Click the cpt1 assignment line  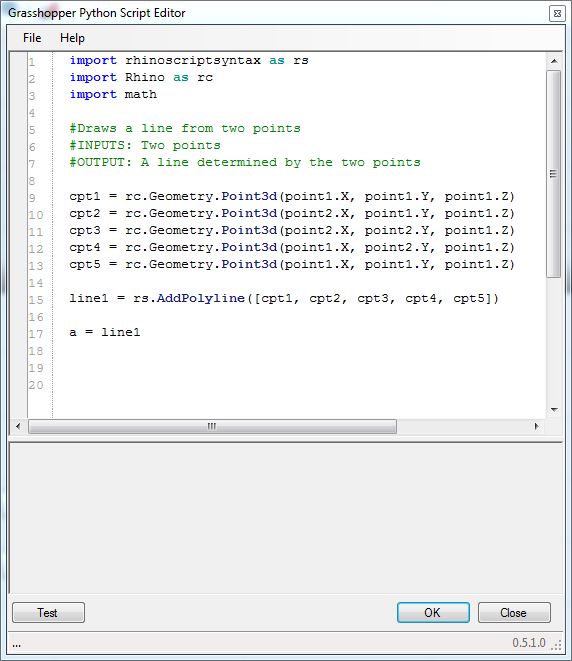point(292,196)
